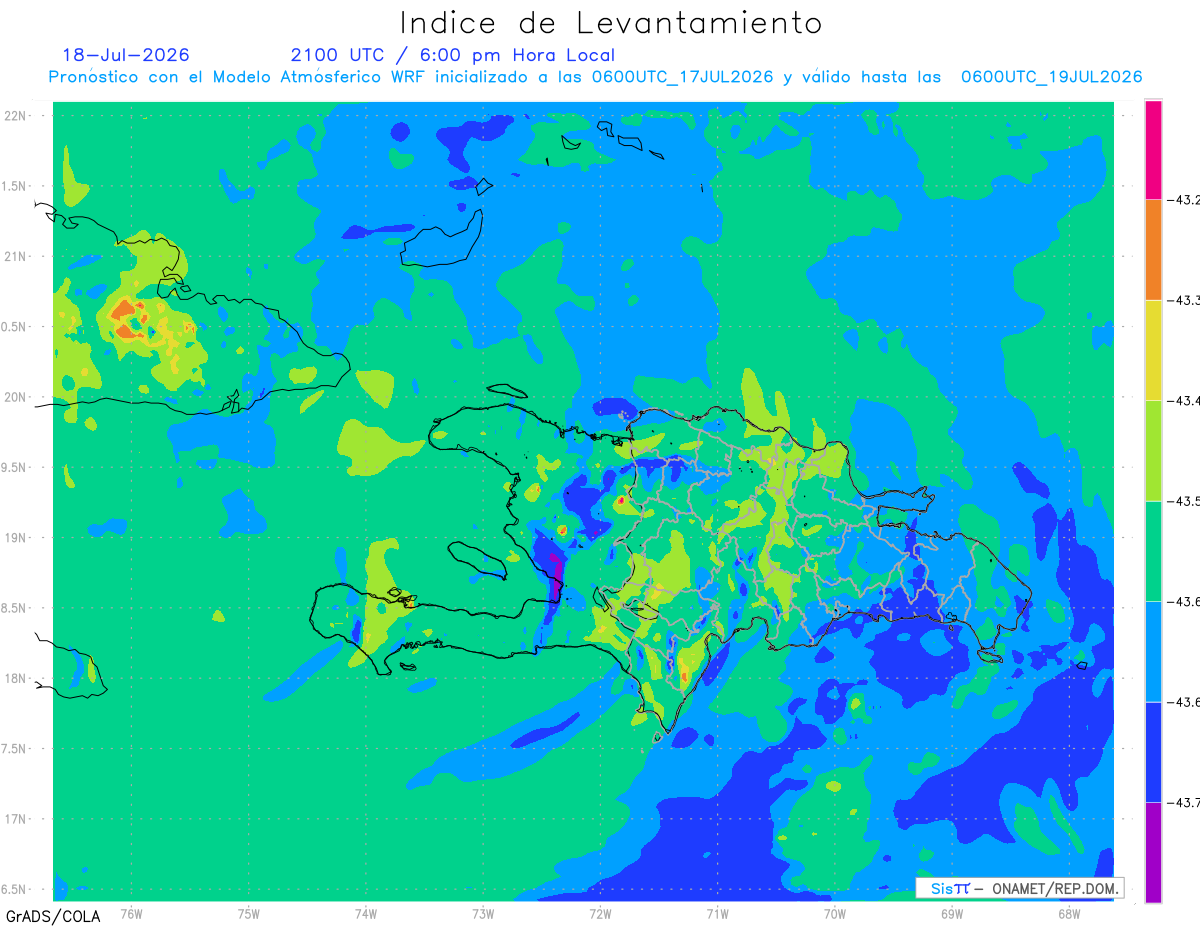Screen dimensions: 1200x927
Task: Select '2100 UTC / 6:00 pm Hora Local' text
Action: 453,55
